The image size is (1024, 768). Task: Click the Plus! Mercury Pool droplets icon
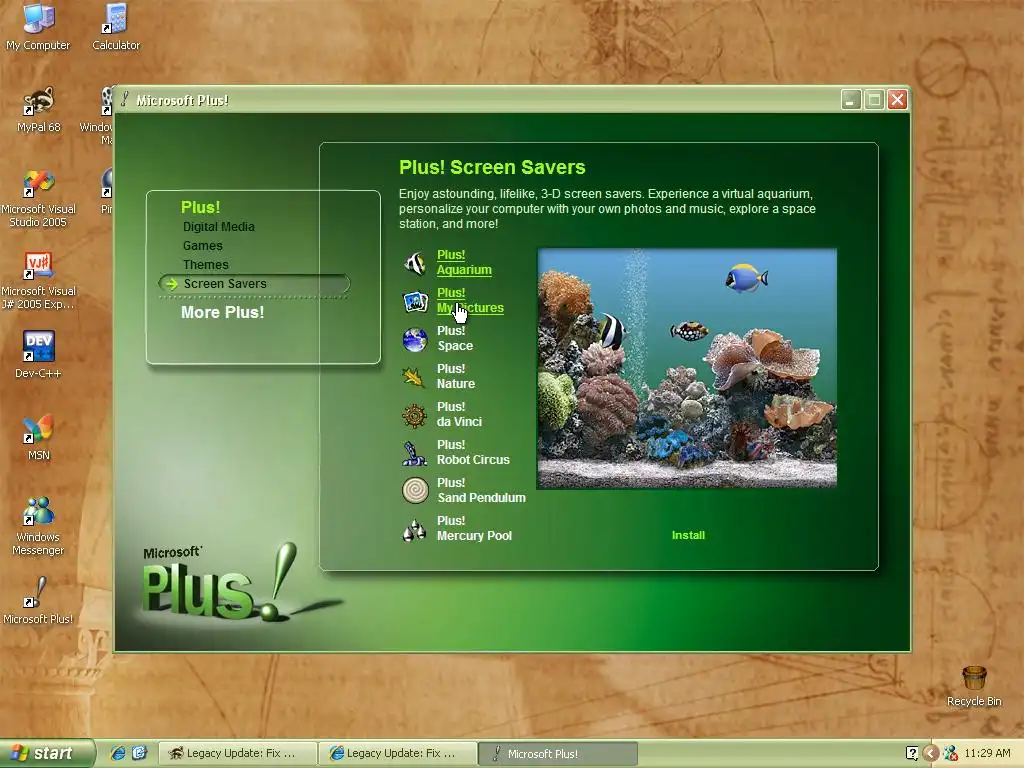pyautogui.click(x=414, y=530)
